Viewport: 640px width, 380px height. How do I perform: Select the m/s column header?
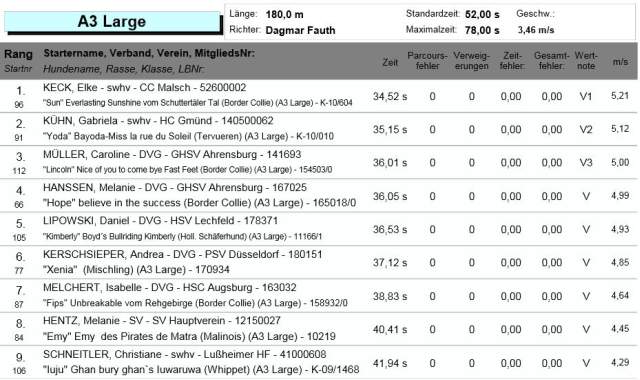(x=620, y=62)
